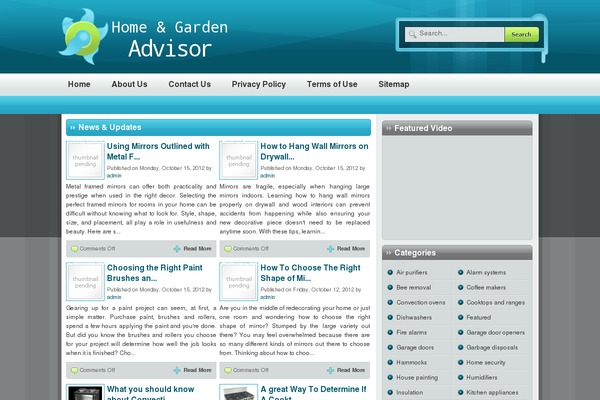Click the Featured Video panel header
600x400 pixels.
(457, 128)
